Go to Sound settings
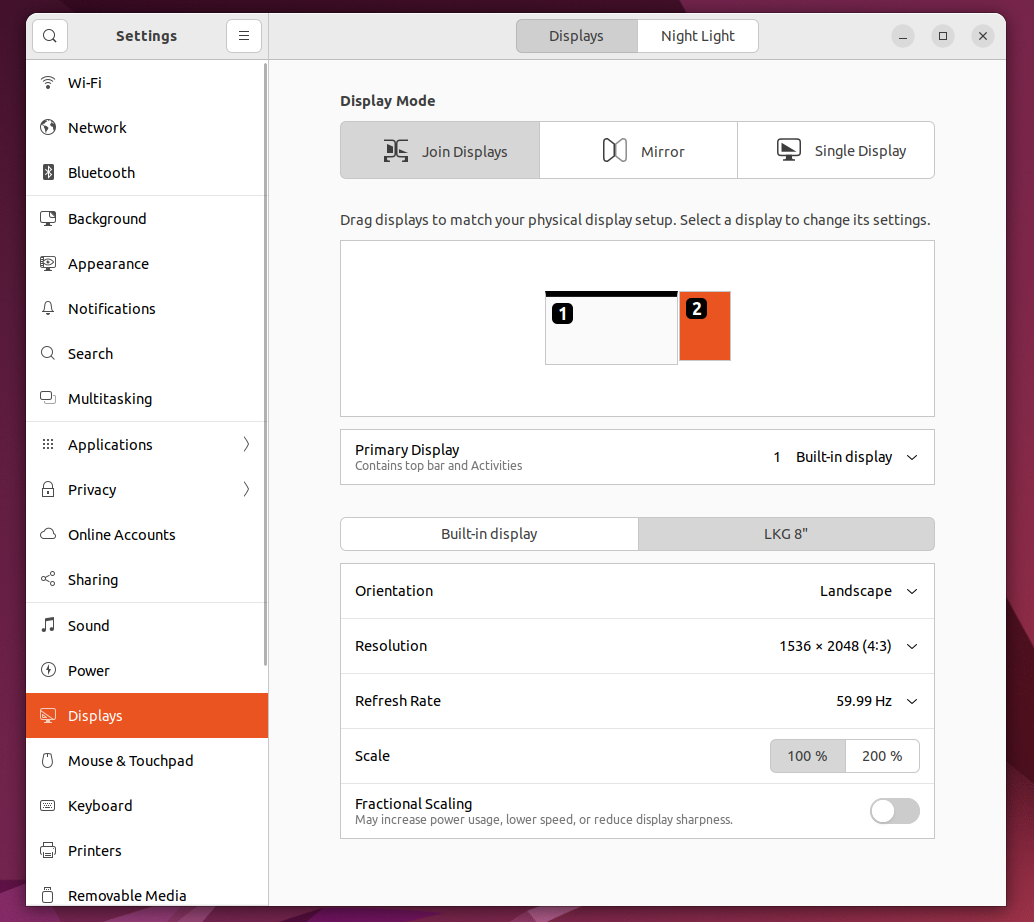 [x=146, y=625]
